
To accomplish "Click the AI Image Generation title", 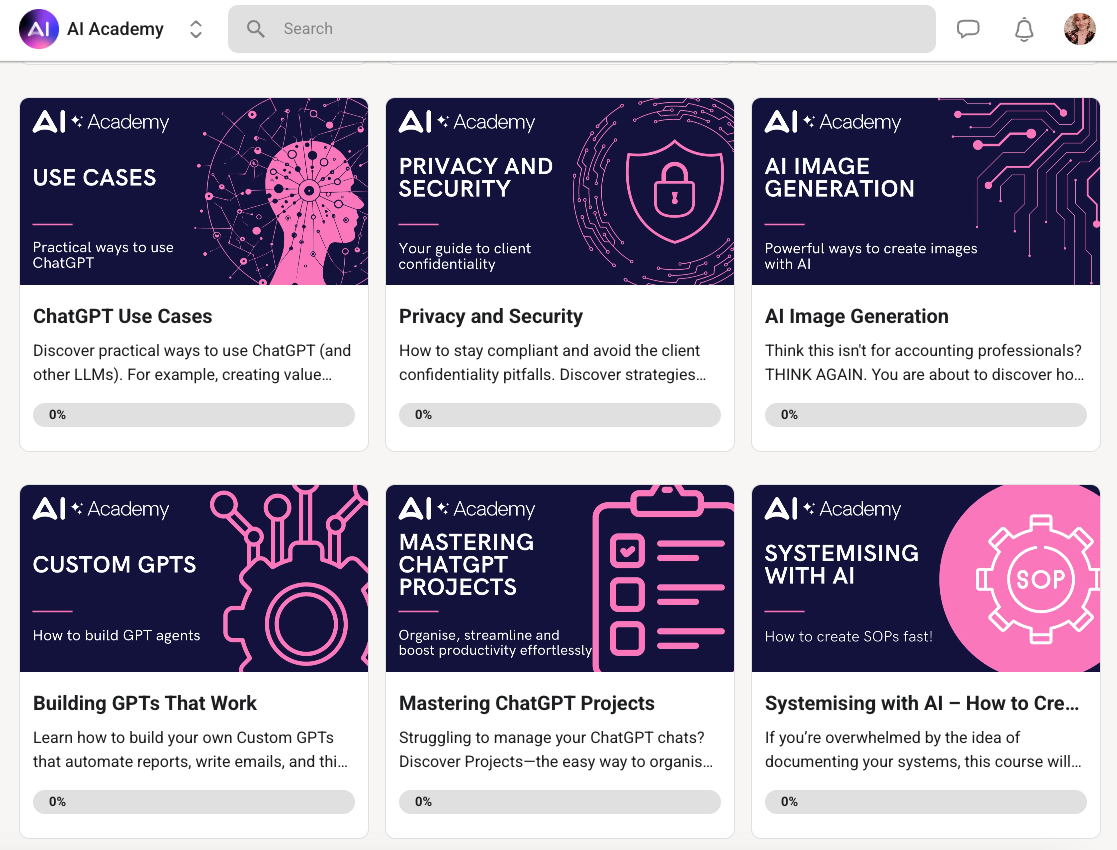I will (x=856, y=316).
